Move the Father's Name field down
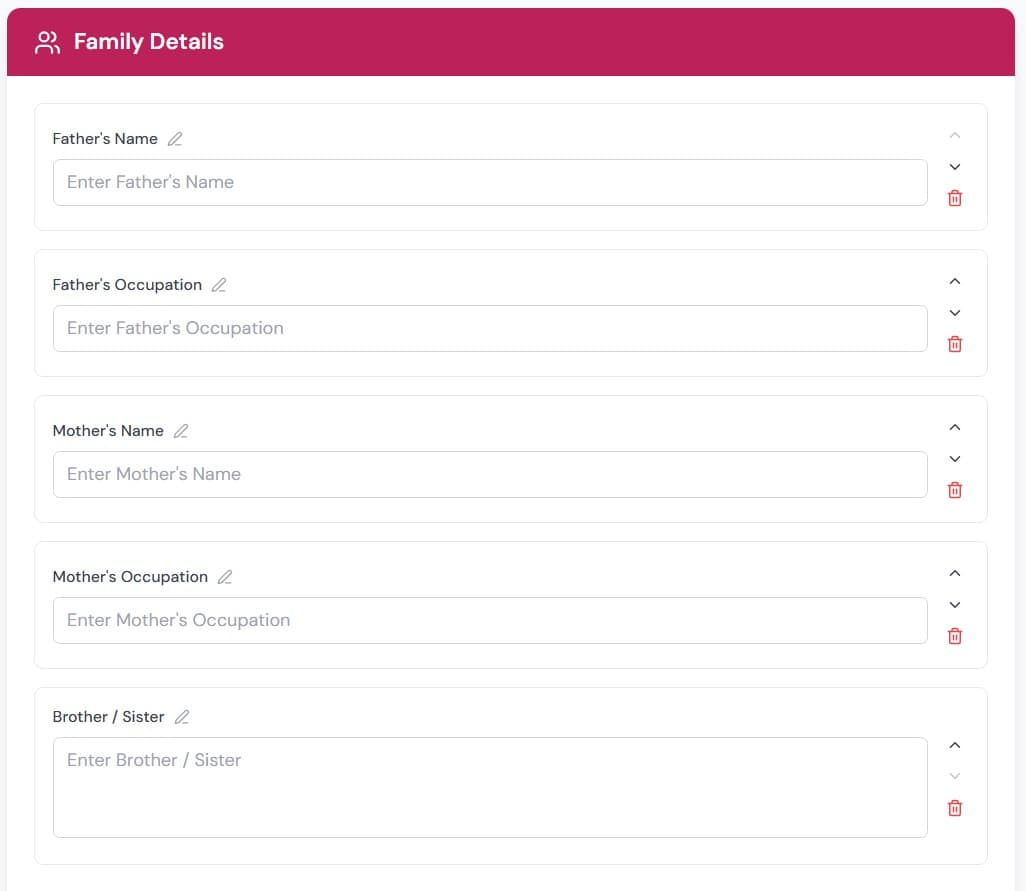1026x891 pixels. tap(955, 167)
